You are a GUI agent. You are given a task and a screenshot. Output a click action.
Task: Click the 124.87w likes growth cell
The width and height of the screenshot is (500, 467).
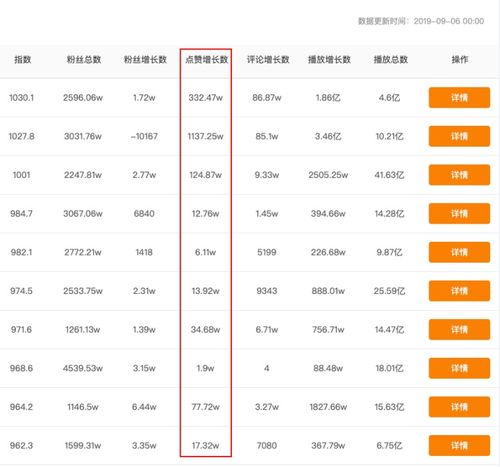pos(205,175)
